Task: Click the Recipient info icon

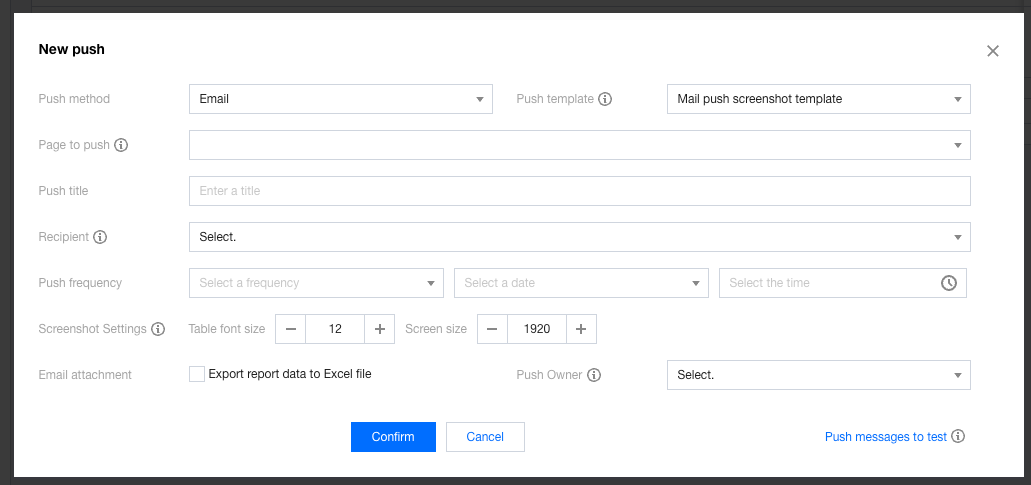Action: point(100,237)
